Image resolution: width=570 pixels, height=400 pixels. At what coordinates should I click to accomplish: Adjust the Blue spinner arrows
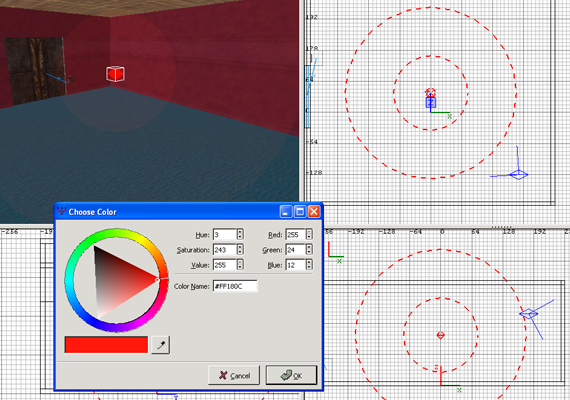pos(309,265)
